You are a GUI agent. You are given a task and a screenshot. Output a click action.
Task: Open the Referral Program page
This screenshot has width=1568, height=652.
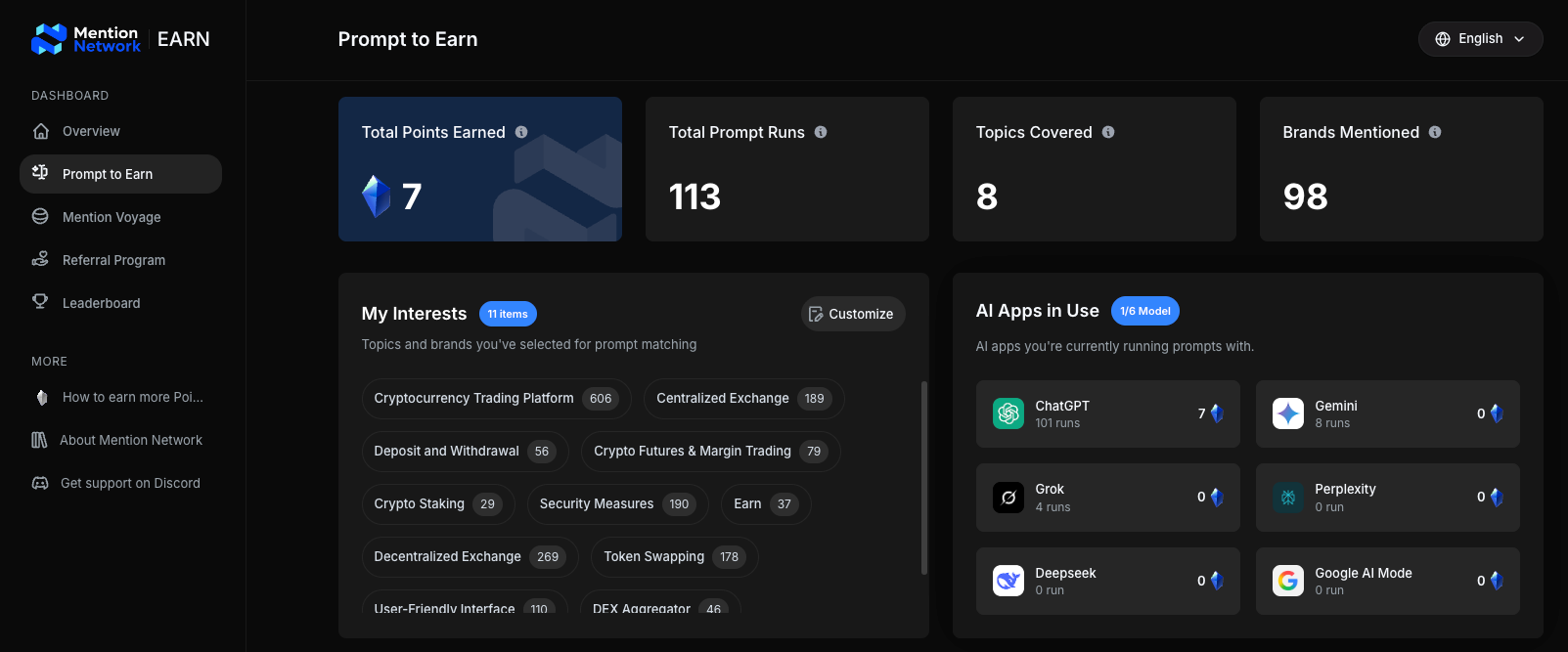113,260
